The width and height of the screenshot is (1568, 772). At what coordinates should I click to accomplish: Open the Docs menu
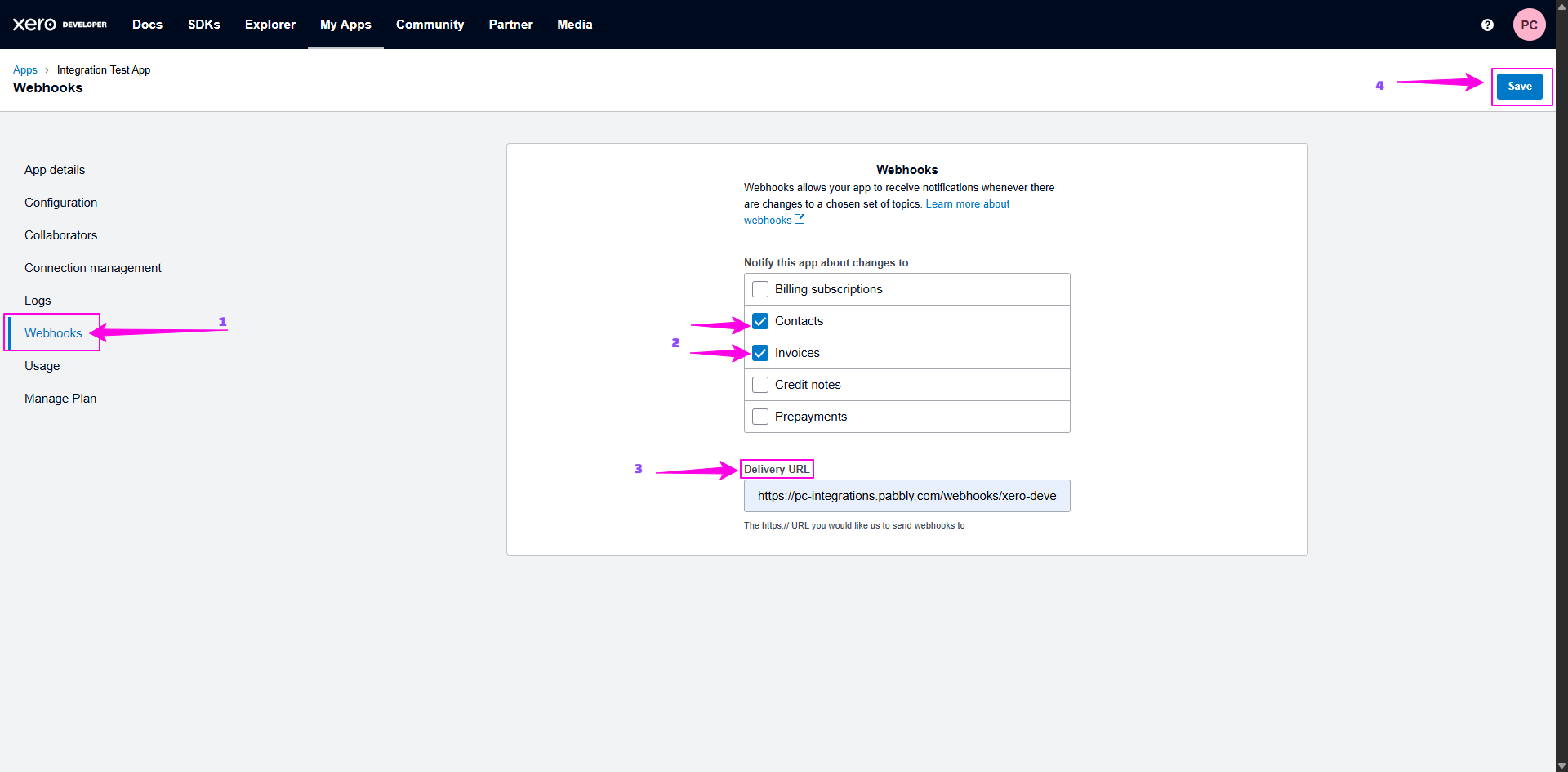[x=147, y=25]
